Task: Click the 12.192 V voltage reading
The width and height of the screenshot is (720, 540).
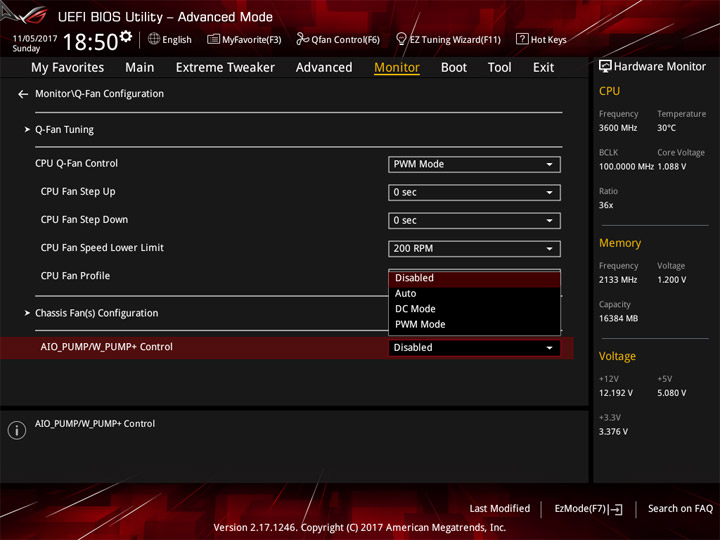Action: [x=616, y=393]
